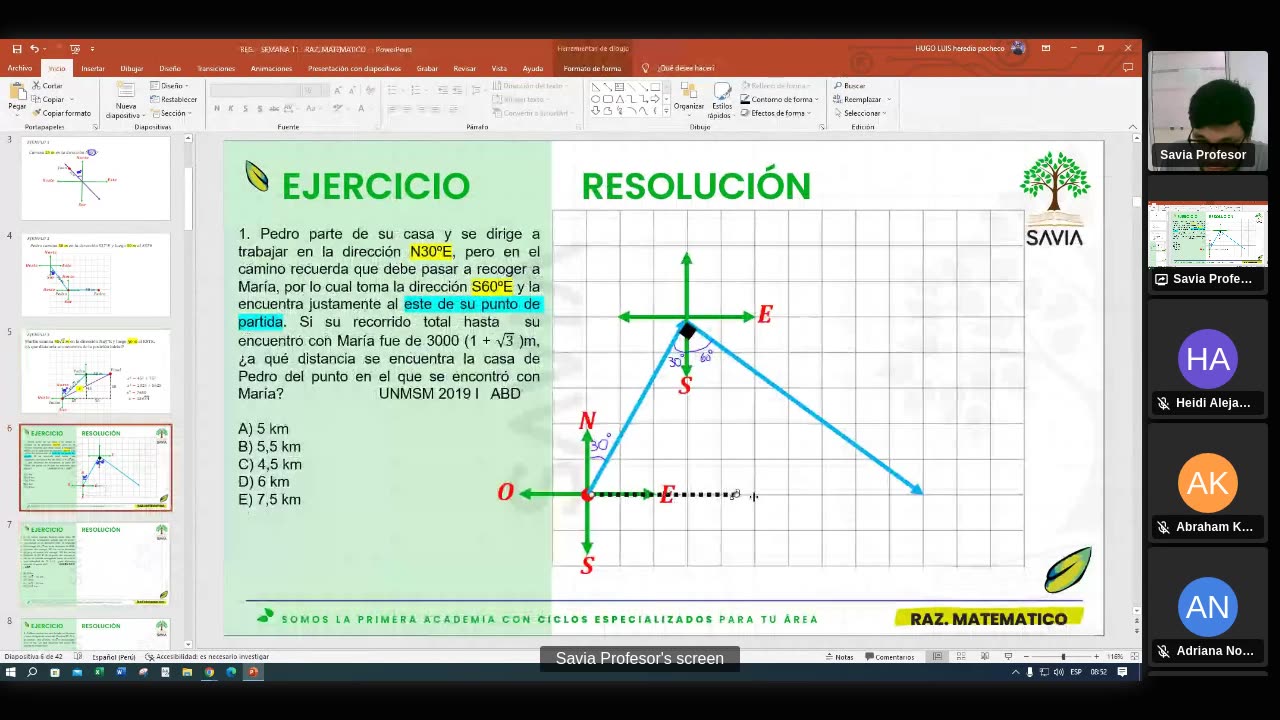Open Word from the taskbar
The height and width of the screenshot is (720, 1280).
coord(121,672)
